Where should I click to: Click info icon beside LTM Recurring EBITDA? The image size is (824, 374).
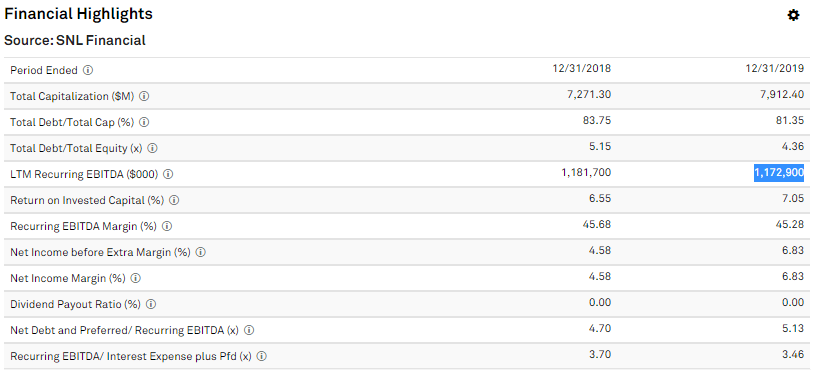[168, 174]
